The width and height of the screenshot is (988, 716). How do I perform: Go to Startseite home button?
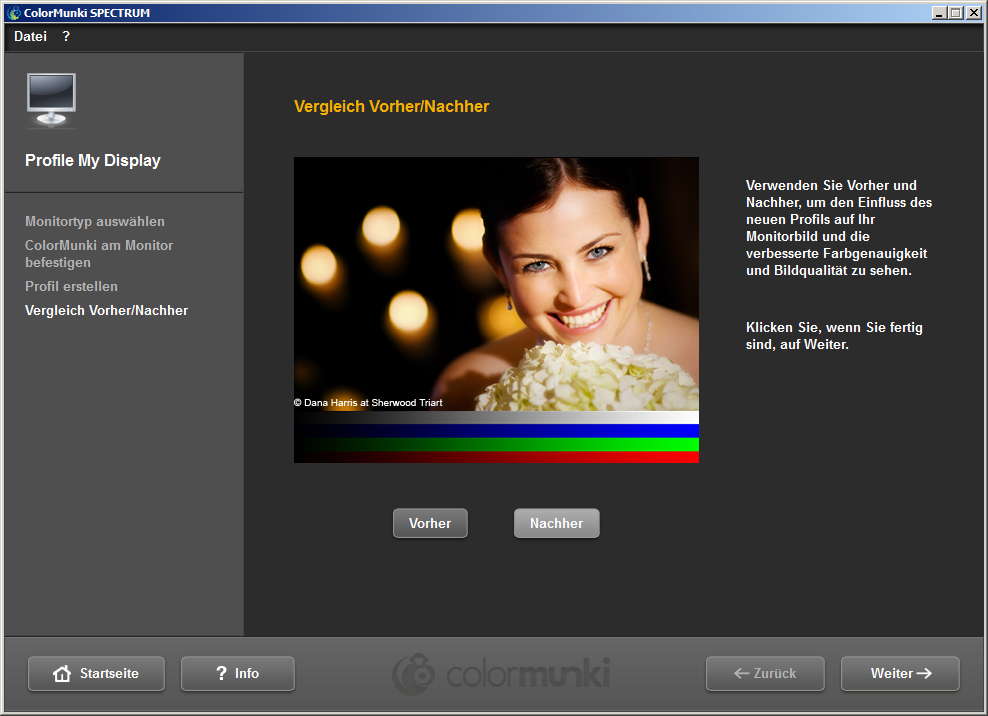point(96,673)
